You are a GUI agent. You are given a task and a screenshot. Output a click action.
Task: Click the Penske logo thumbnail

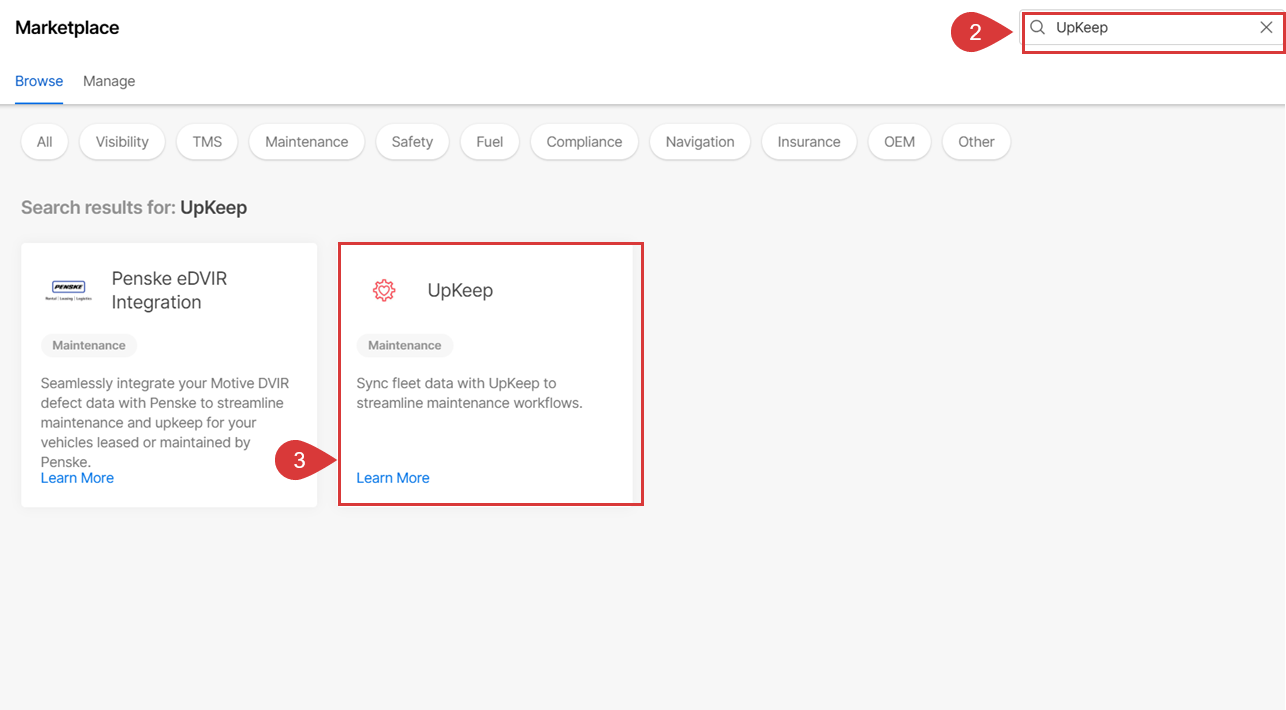[69, 290]
